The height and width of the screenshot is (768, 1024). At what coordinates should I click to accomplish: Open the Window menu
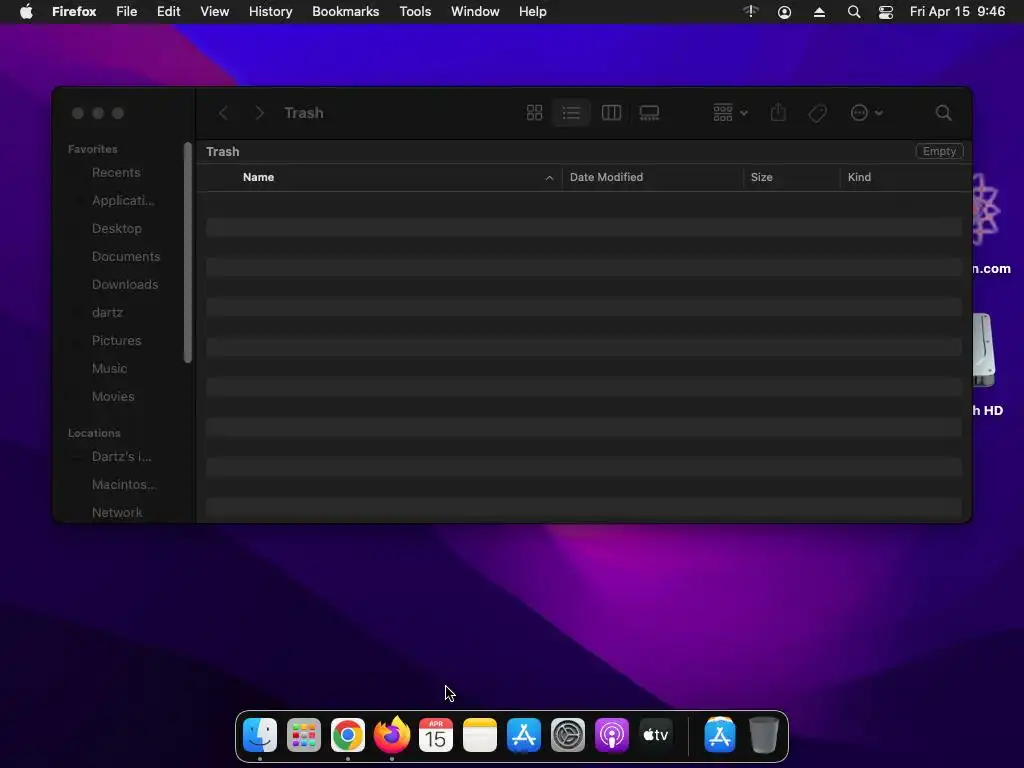click(x=475, y=12)
